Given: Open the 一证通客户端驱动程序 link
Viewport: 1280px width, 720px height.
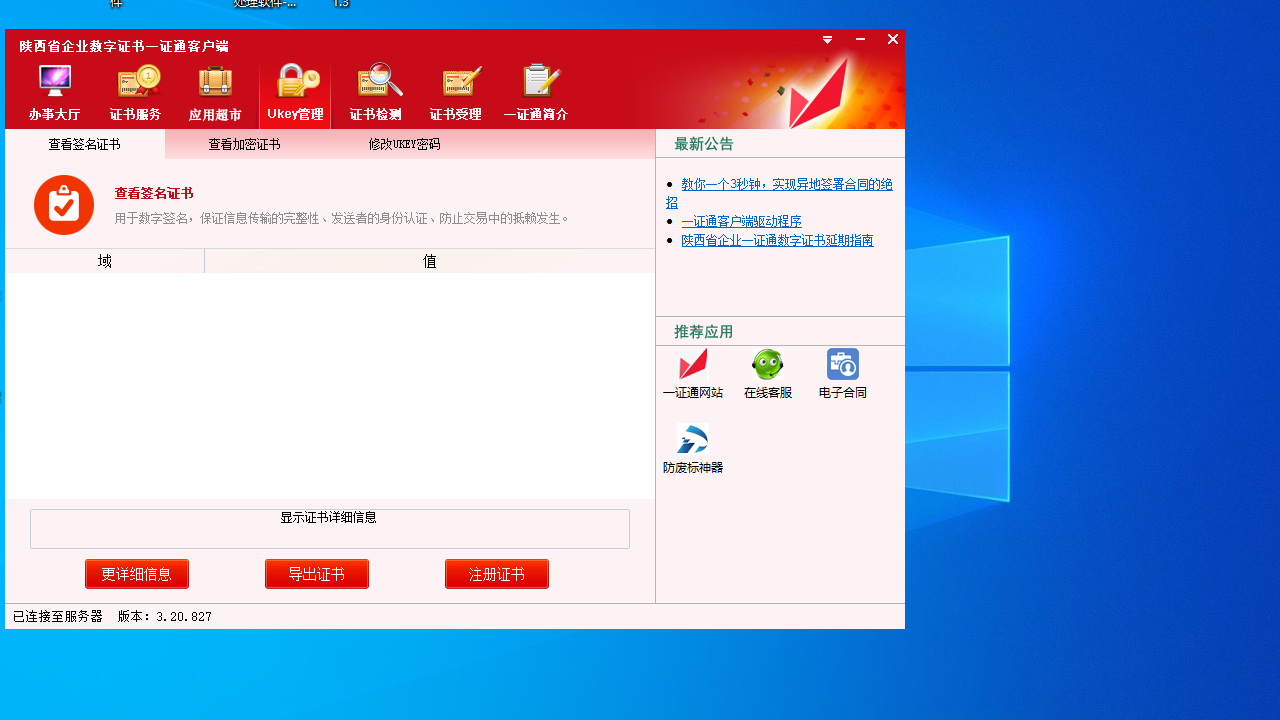Looking at the screenshot, I should tap(741, 221).
